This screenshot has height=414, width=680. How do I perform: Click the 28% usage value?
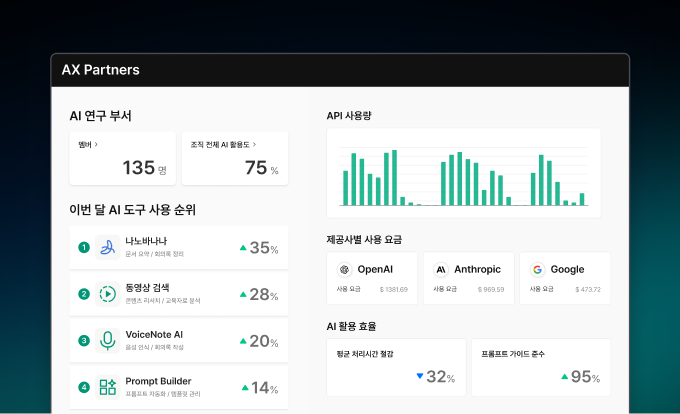(x=264, y=295)
